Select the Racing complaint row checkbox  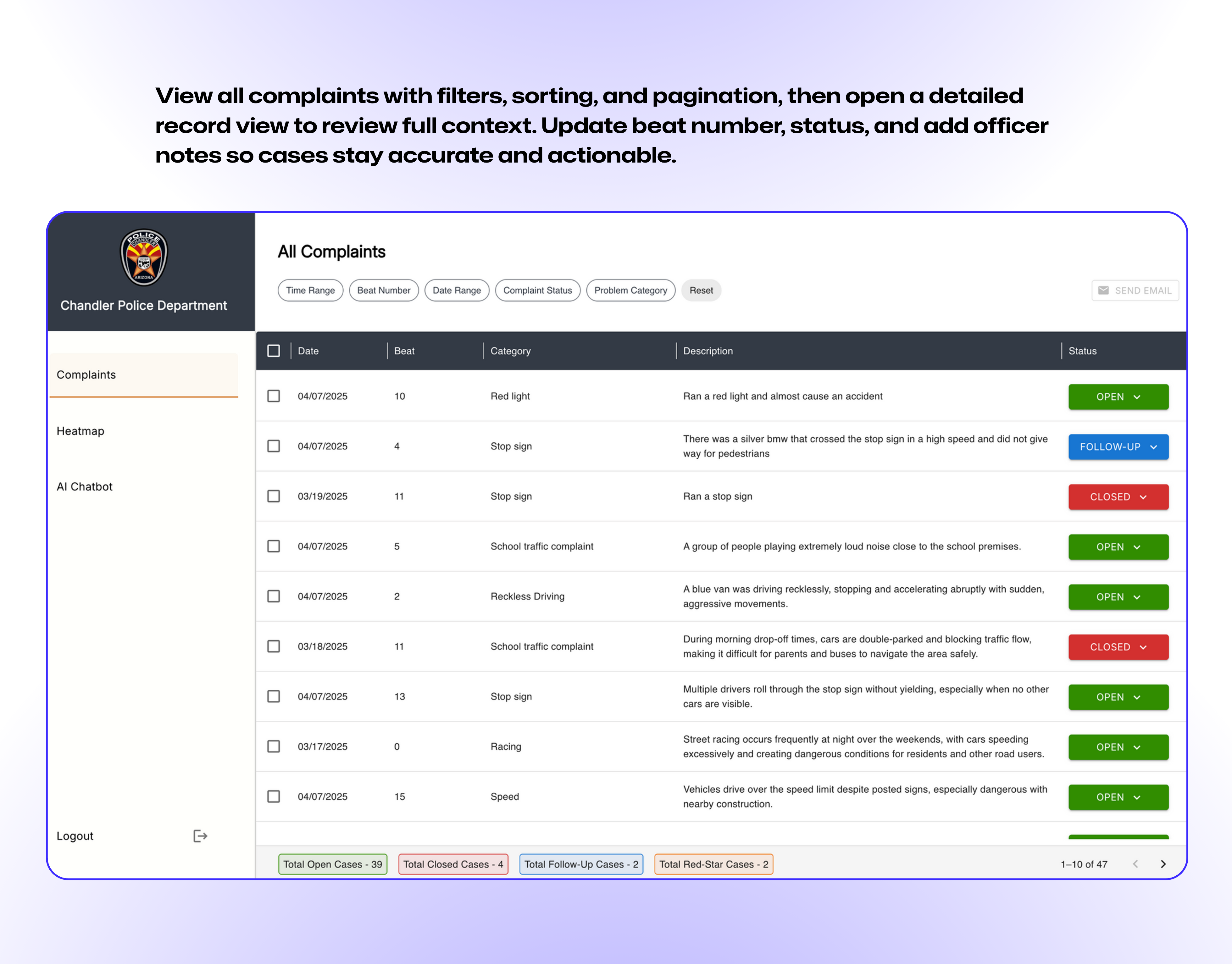point(274,746)
